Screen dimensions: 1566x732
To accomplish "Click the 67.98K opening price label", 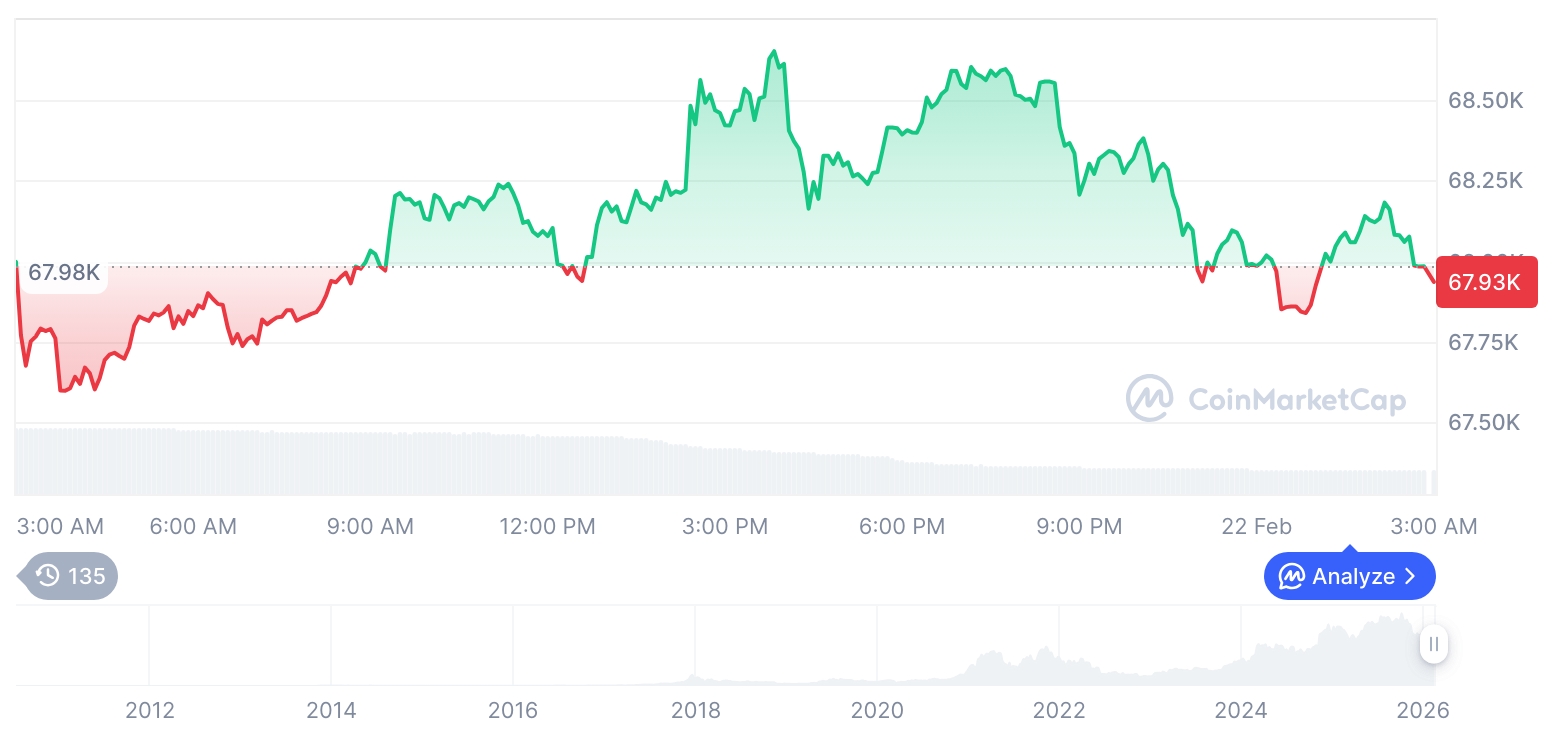I will (63, 273).
